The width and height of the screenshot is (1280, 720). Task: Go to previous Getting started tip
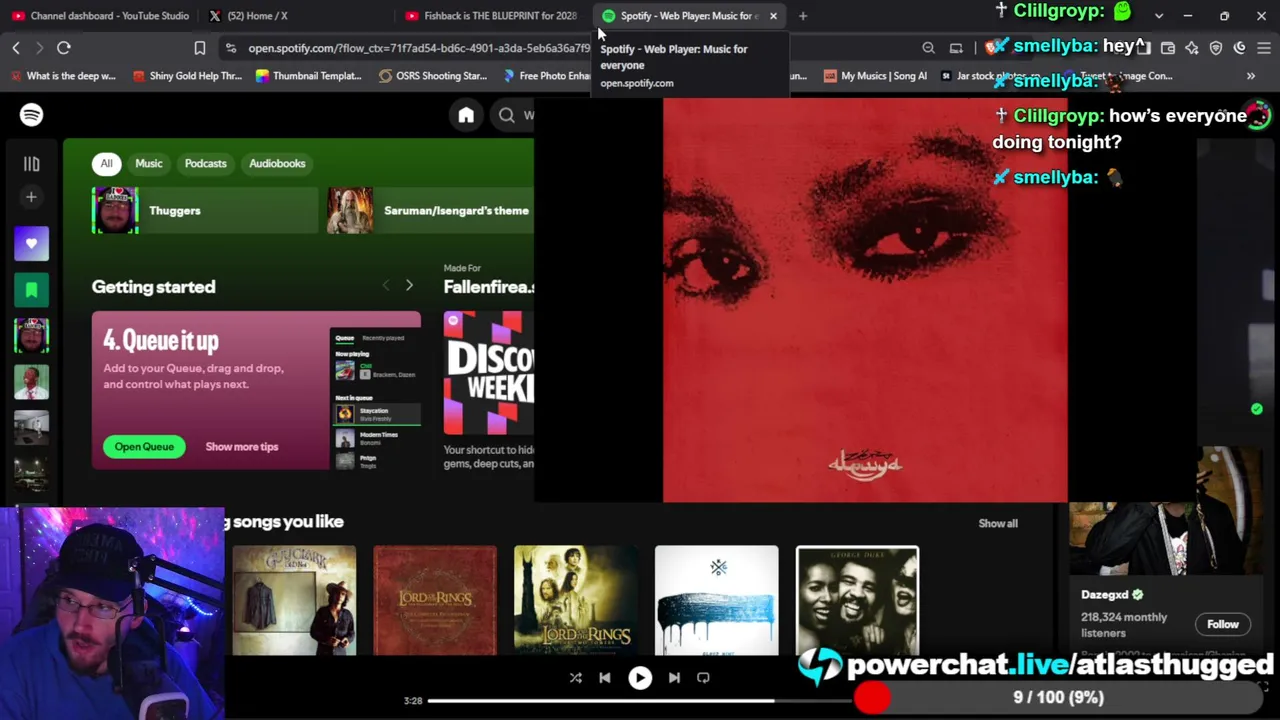(x=386, y=286)
